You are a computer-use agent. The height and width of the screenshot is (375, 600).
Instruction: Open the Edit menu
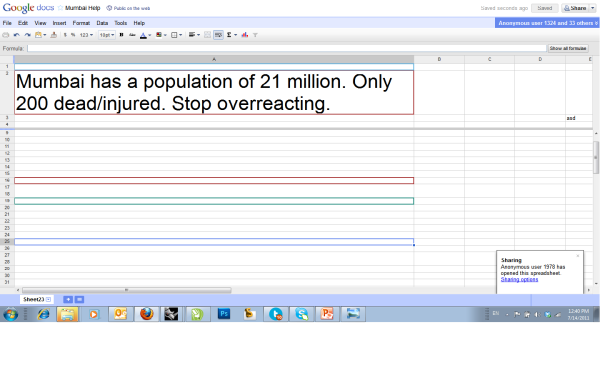(23, 23)
